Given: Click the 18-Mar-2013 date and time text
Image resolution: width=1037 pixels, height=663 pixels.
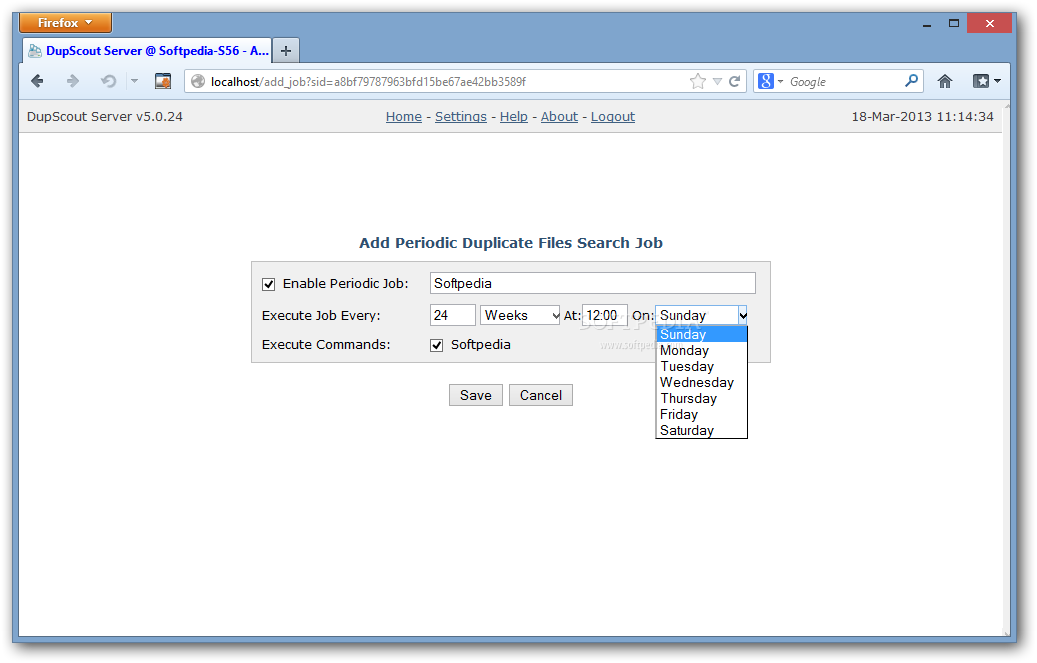Looking at the screenshot, I should point(922,116).
